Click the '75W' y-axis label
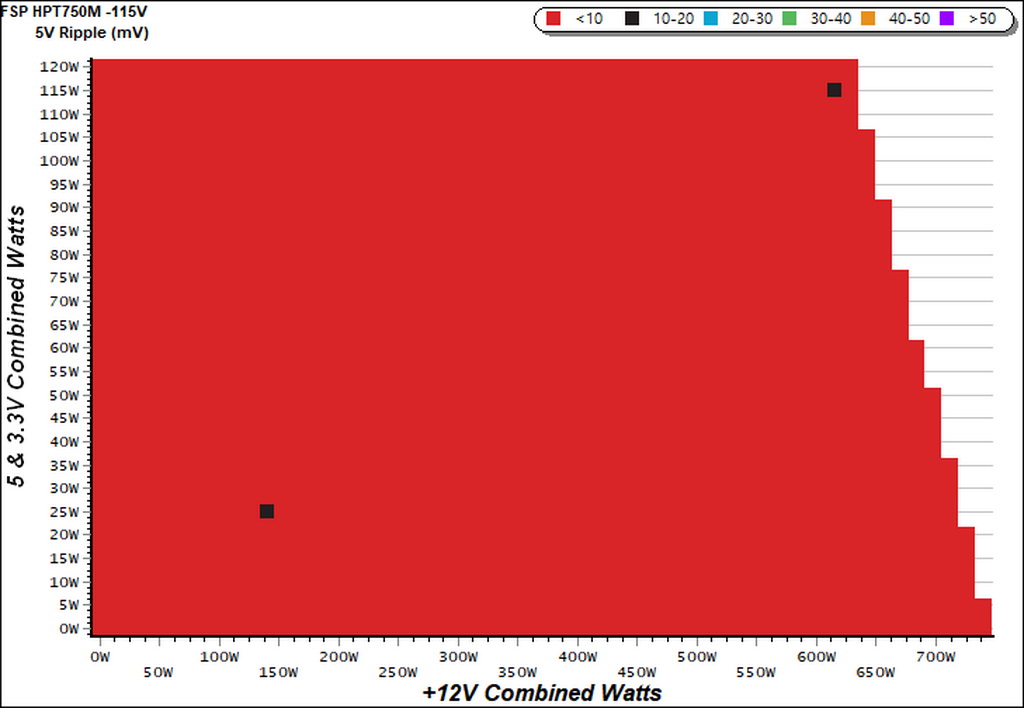1024x708 pixels. 63,278
